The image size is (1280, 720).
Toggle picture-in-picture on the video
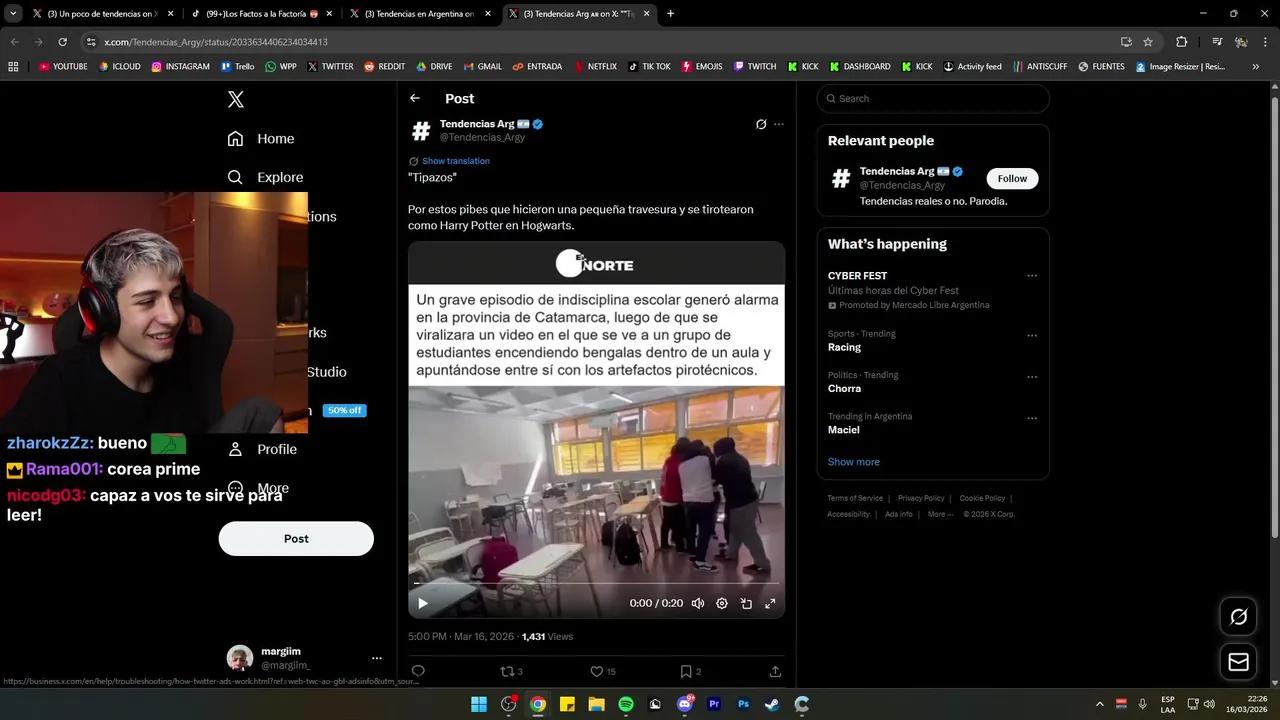click(x=746, y=603)
